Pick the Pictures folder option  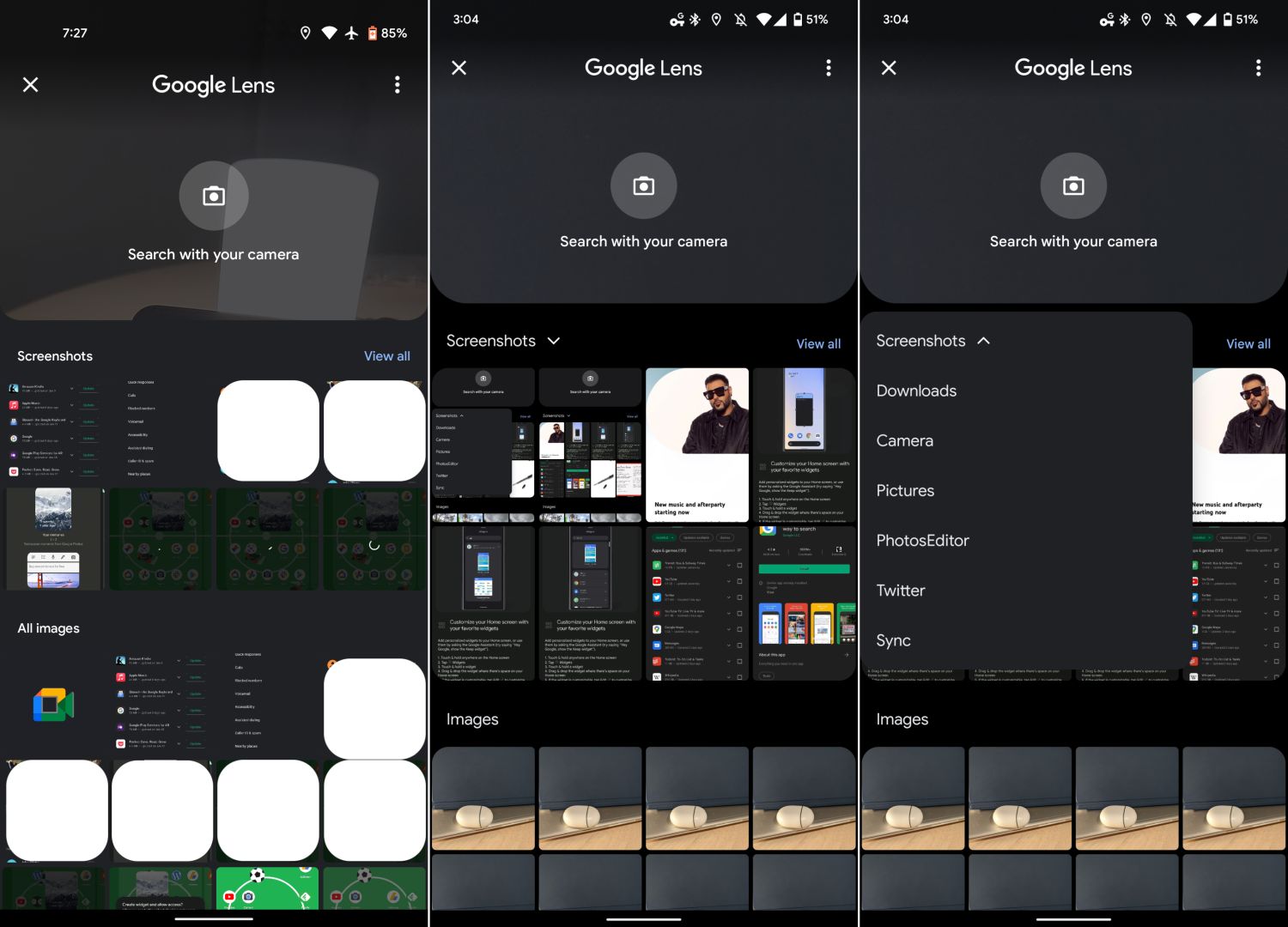905,490
